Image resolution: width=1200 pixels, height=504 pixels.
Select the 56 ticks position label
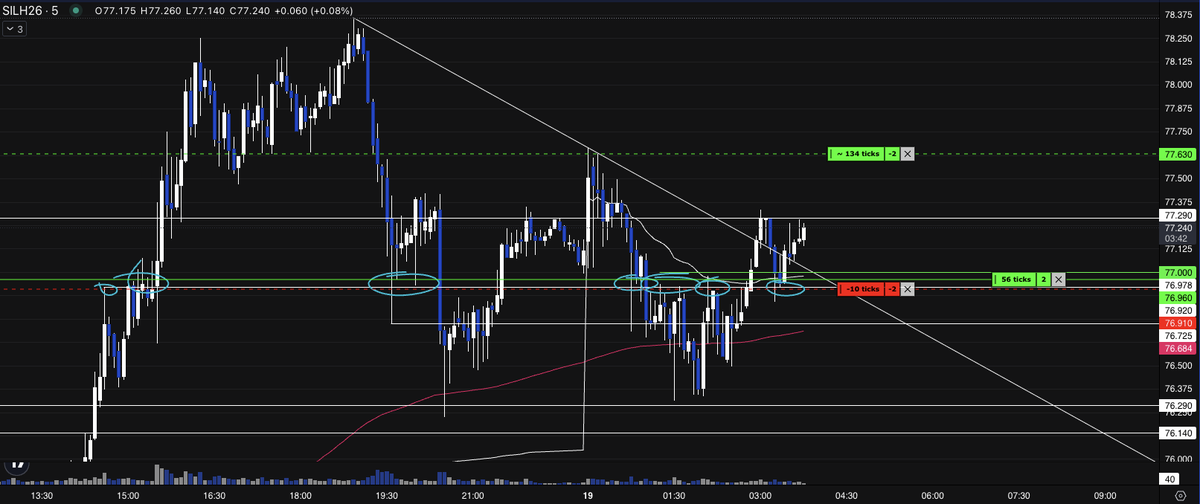tap(1013, 279)
